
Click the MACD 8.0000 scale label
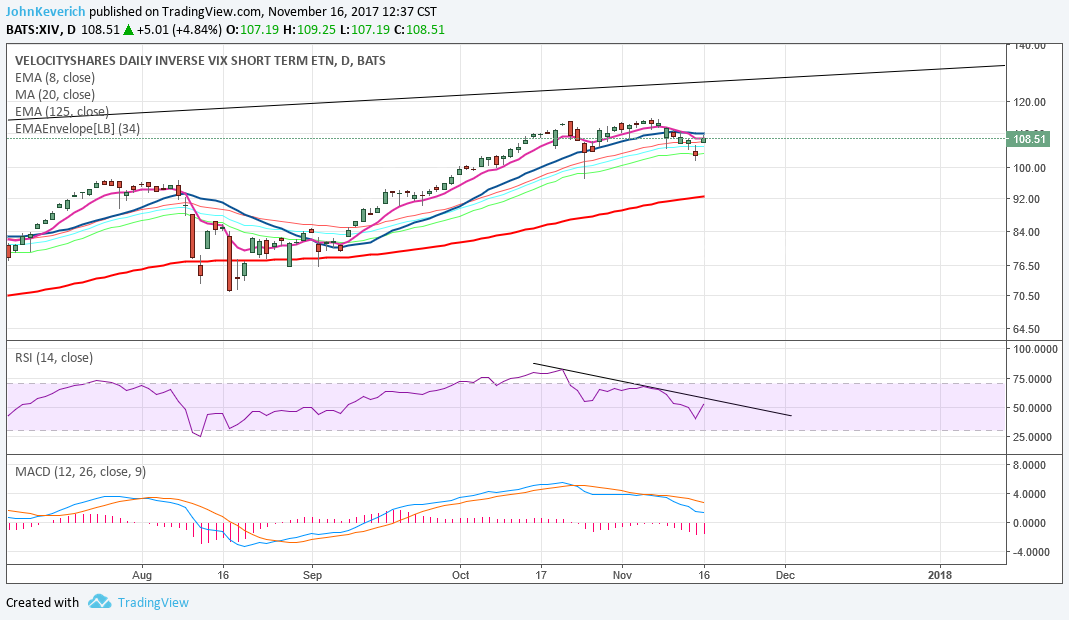click(1029, 465)
